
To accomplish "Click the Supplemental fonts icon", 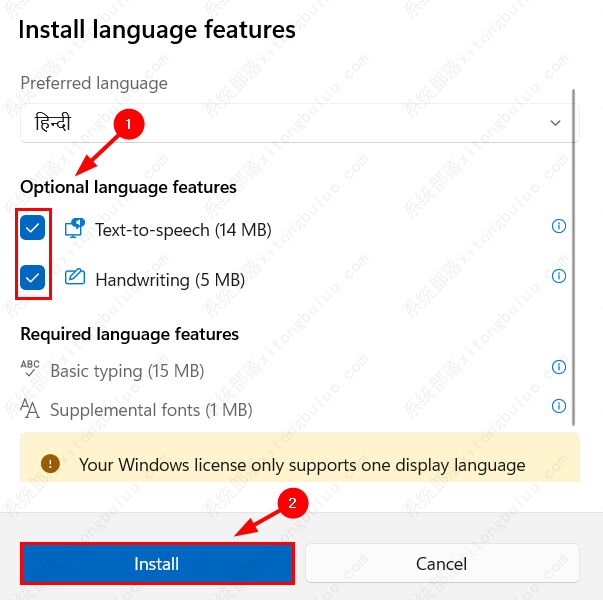I will click(30, 408).
